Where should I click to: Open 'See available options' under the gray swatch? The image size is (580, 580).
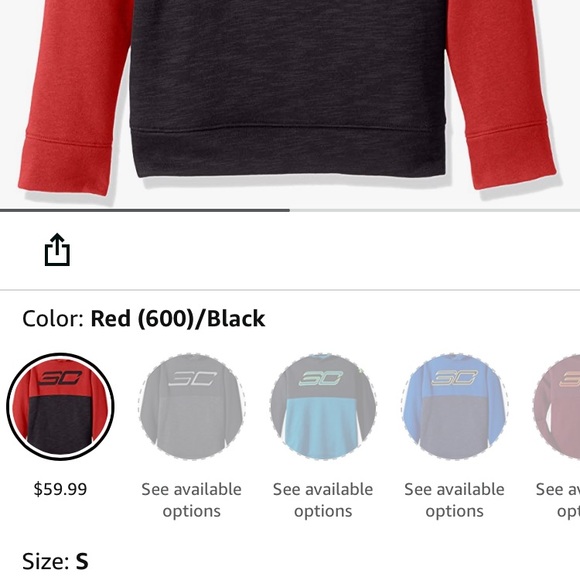point(192,500)
